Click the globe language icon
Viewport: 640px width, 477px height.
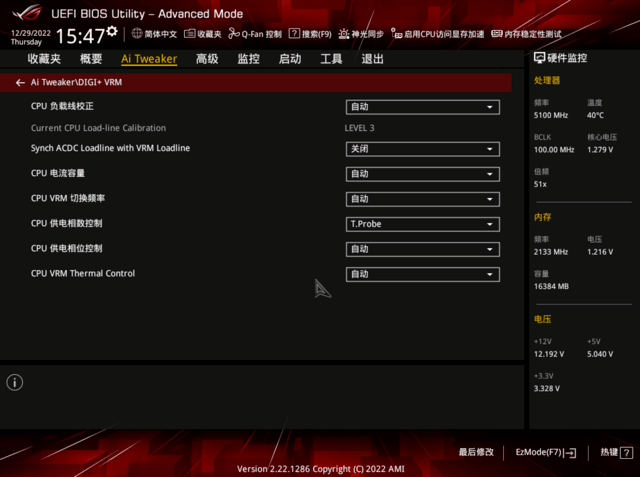(137, 33)
